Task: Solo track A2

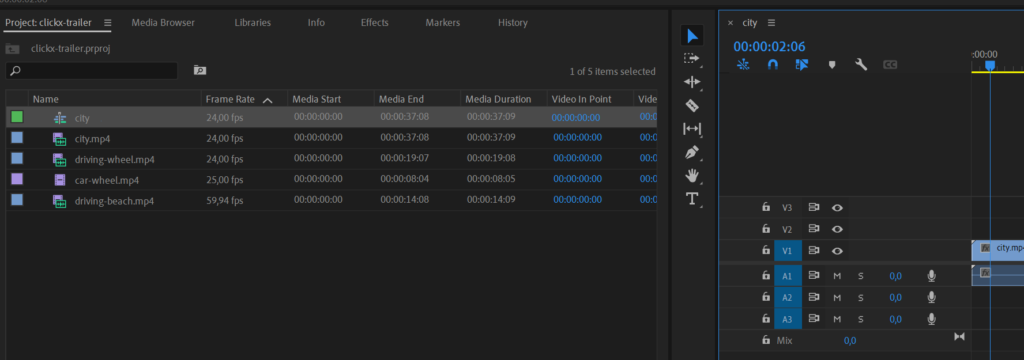Action: point(861,298)
